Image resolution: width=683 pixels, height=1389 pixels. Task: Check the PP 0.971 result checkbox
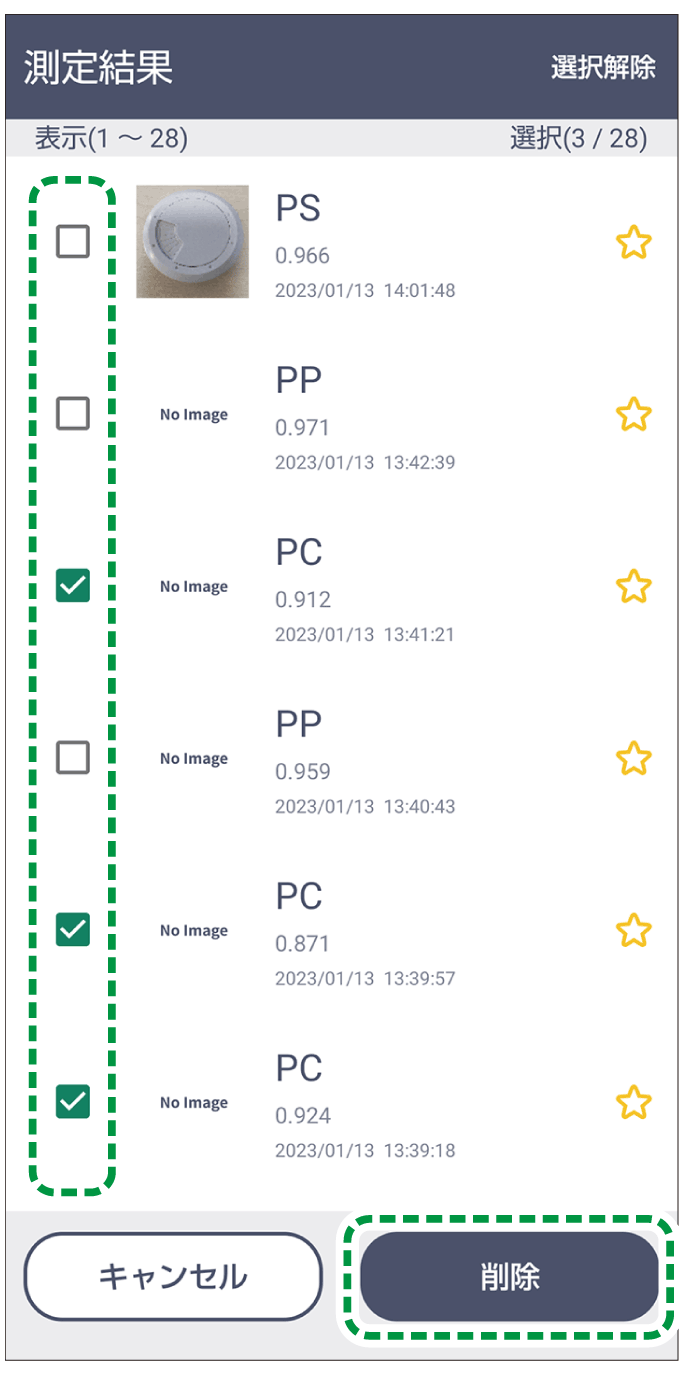point(73,413)
